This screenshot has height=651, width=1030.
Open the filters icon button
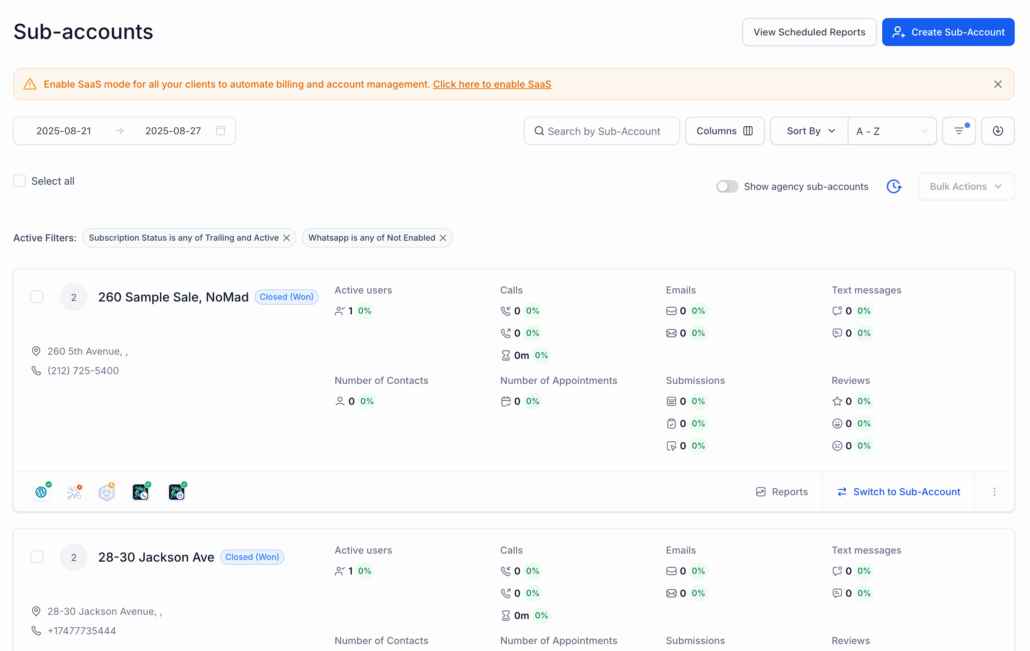pos(958,131)
